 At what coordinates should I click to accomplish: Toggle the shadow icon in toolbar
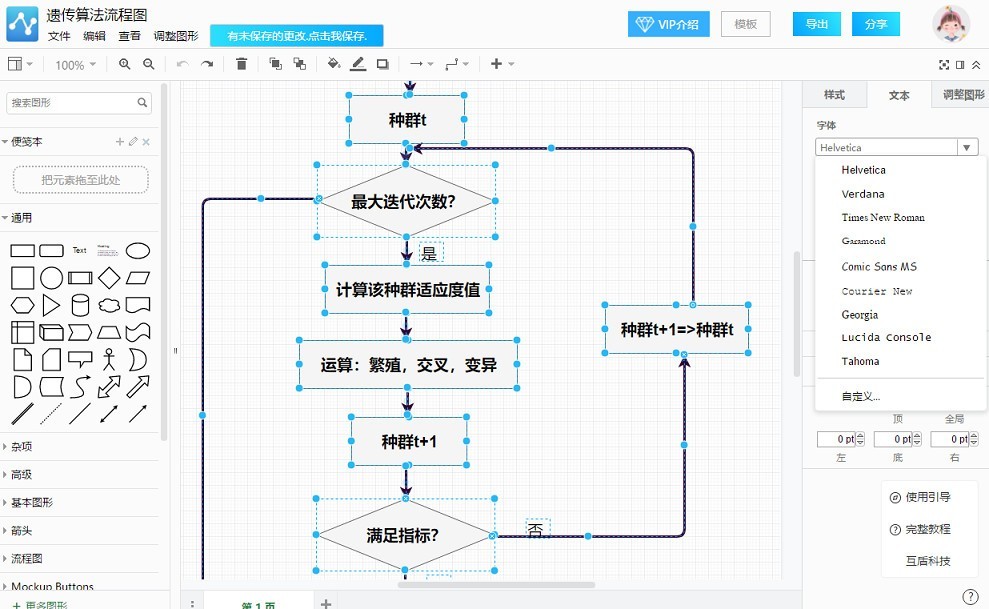click(x=382, y=64)
